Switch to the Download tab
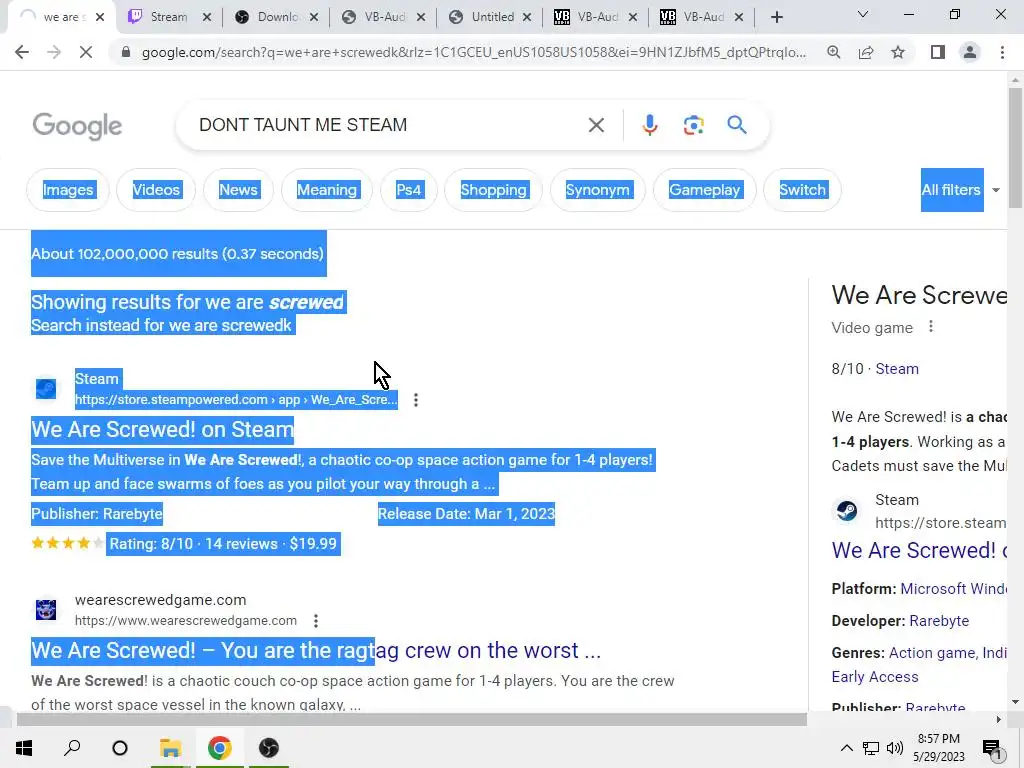This screenshot has height=768, width=1024. [x=277, y=17]
